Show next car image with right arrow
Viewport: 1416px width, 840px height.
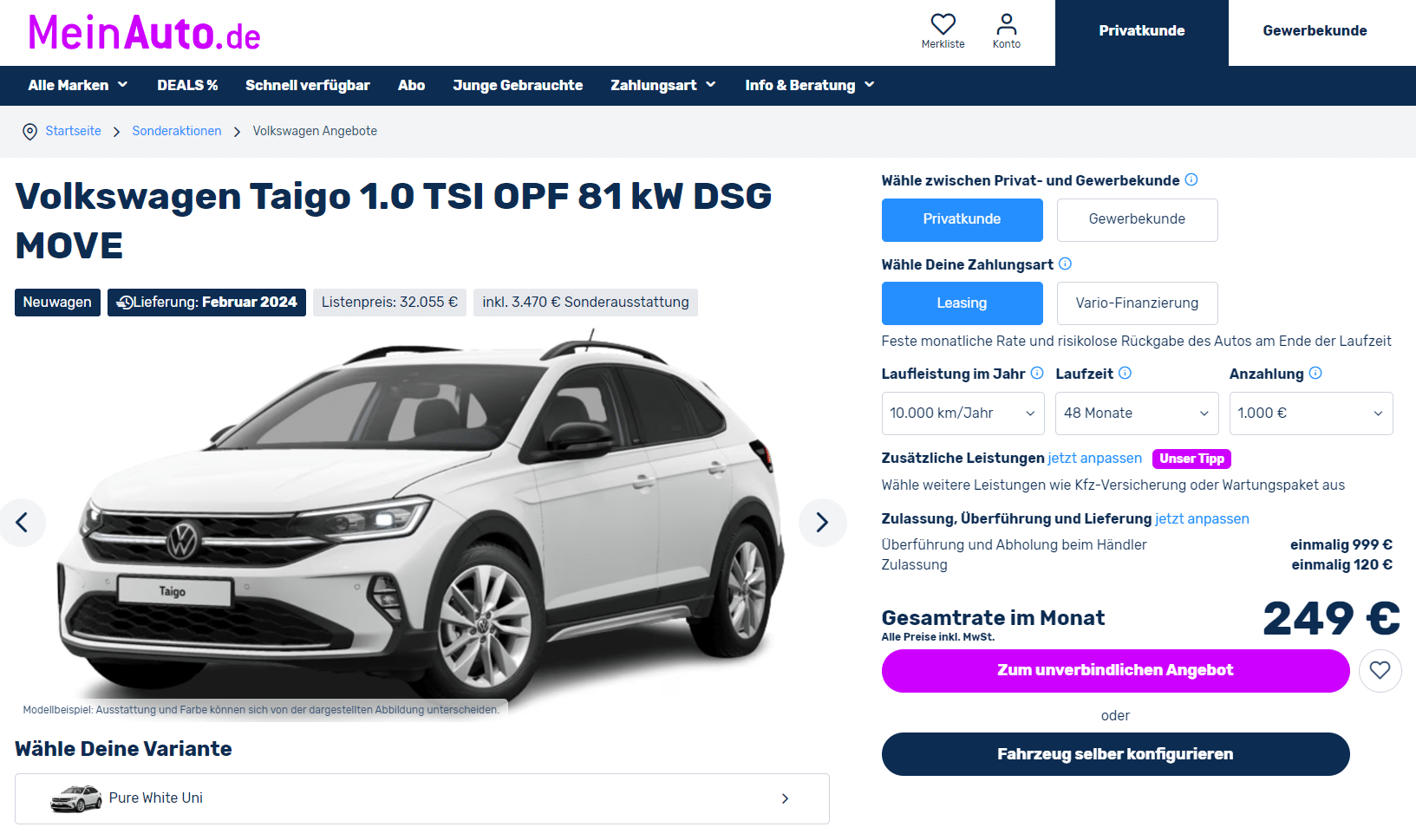[822, 522]
